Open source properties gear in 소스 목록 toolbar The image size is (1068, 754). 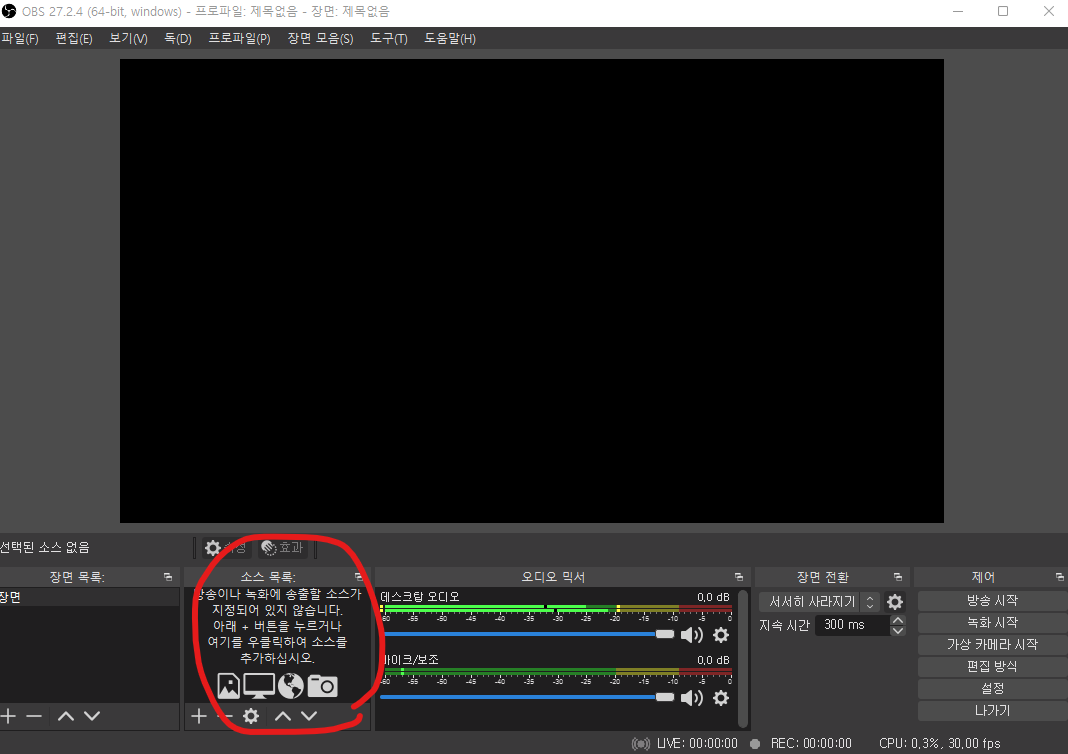(x=251, y=716)
